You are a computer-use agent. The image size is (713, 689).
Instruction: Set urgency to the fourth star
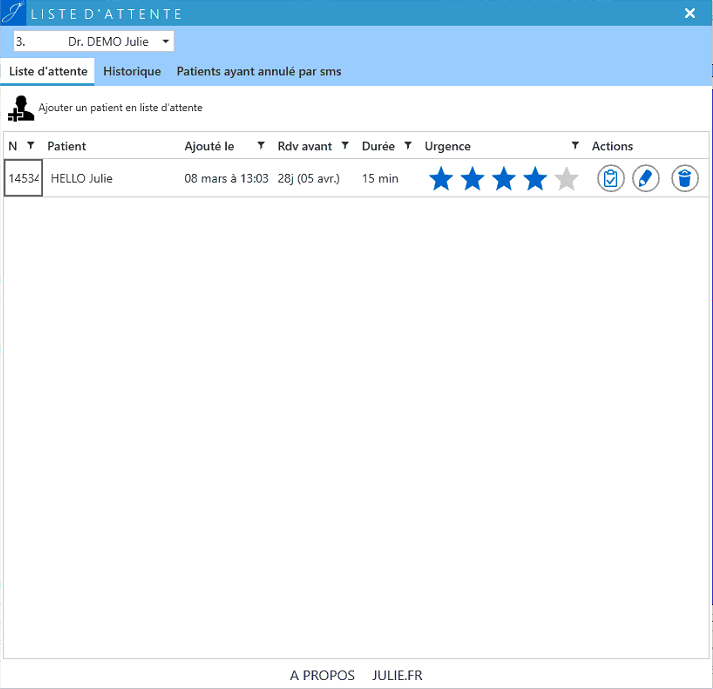click(x=535, y=178)
